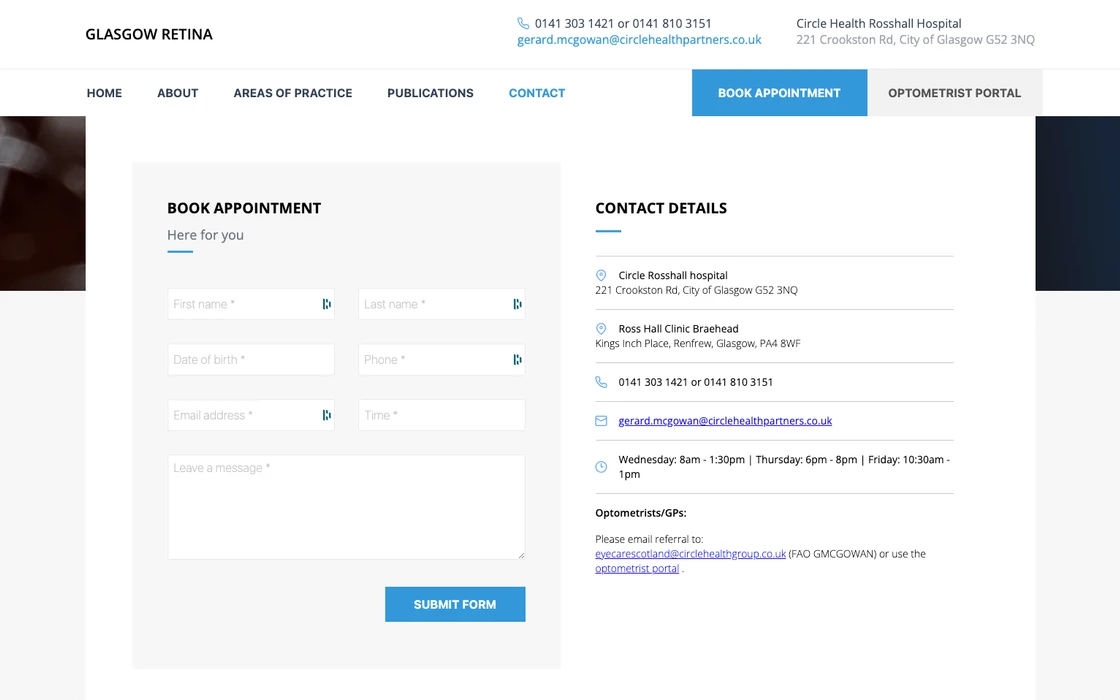Open the Optometrist Portal button
The image size is (1120, 700).
tap(954, 93)
